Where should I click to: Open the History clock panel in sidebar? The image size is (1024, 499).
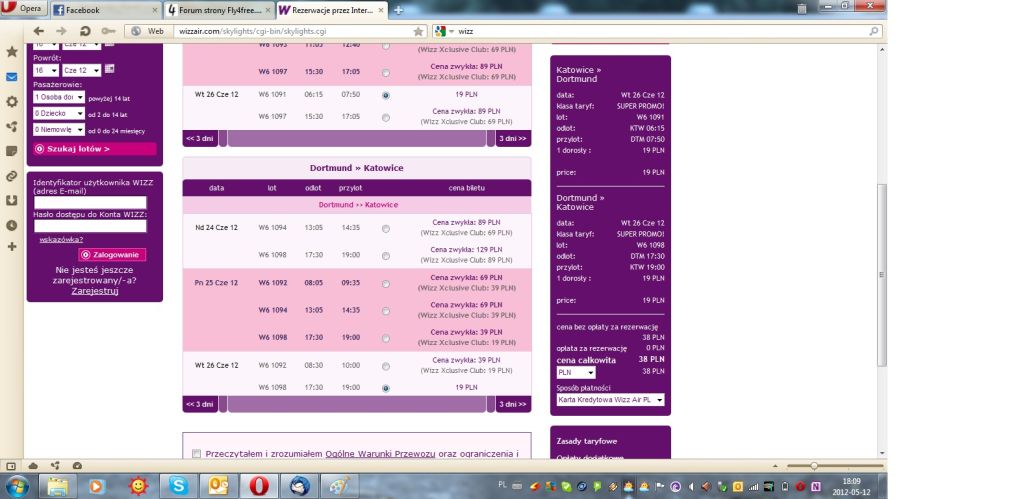pos(12,225)
